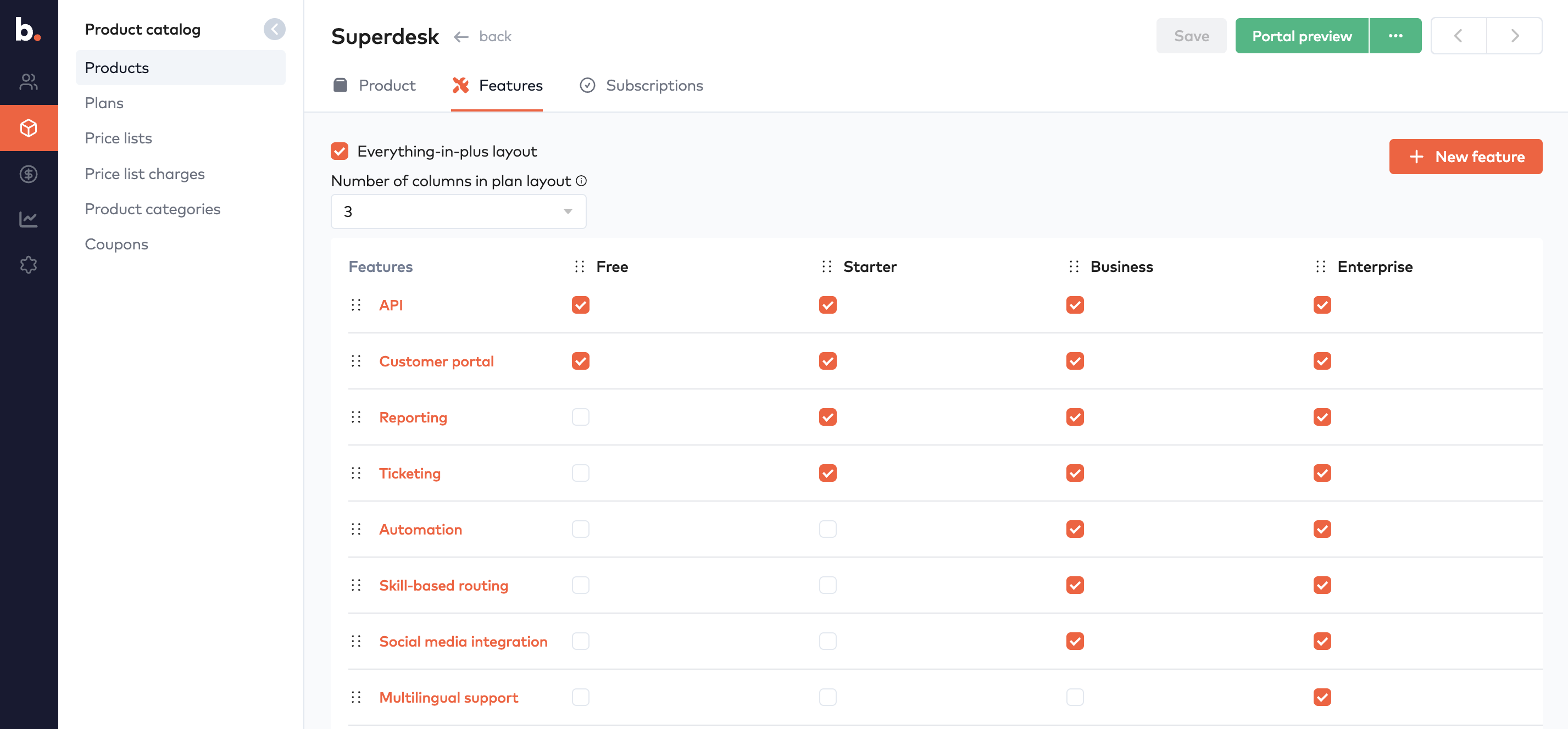Open Product categories menu item
This screenshot has width=1568, height=729.
click(152, 209)
